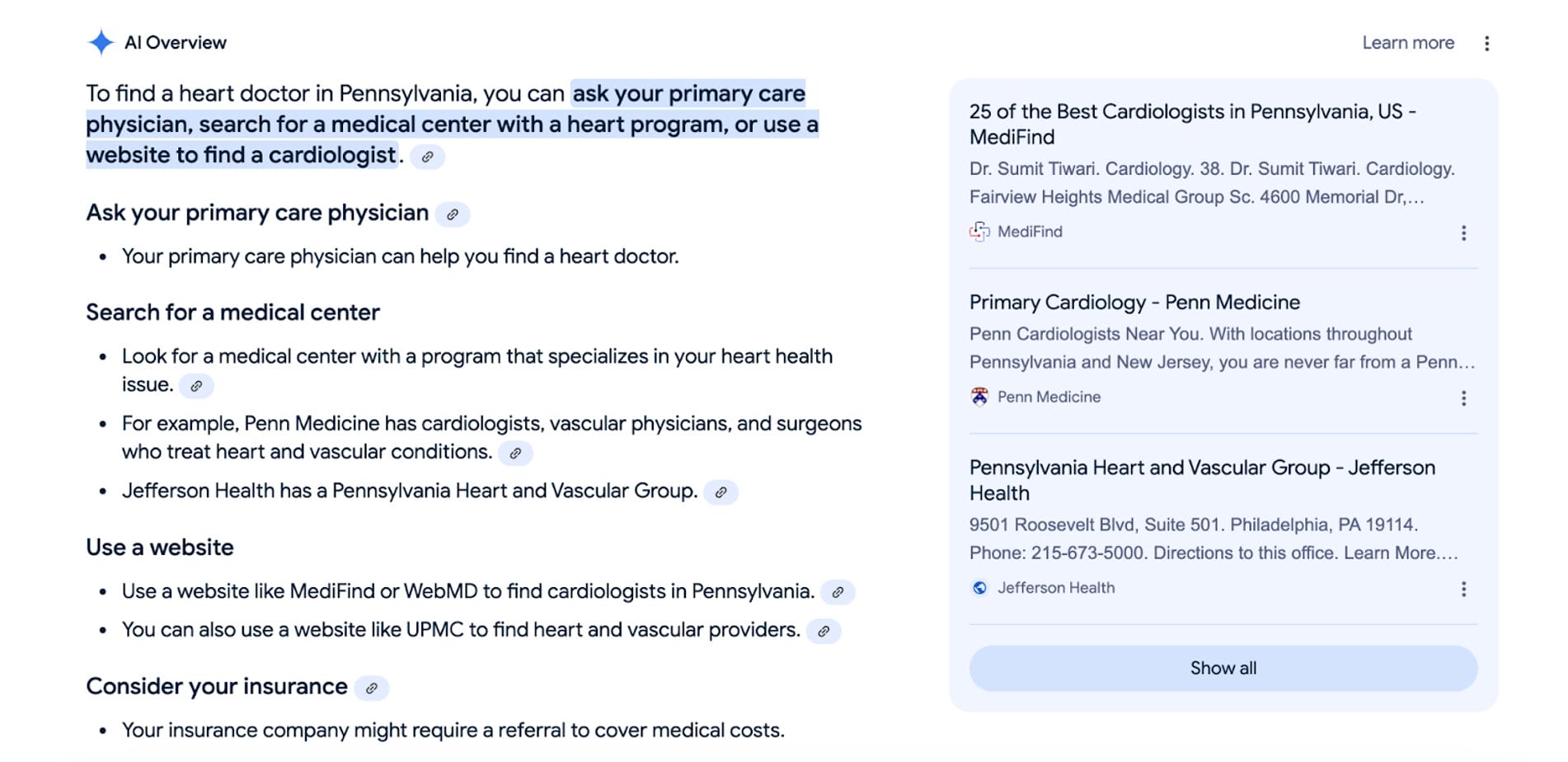Click the "Show all" button

point(1223,668)
